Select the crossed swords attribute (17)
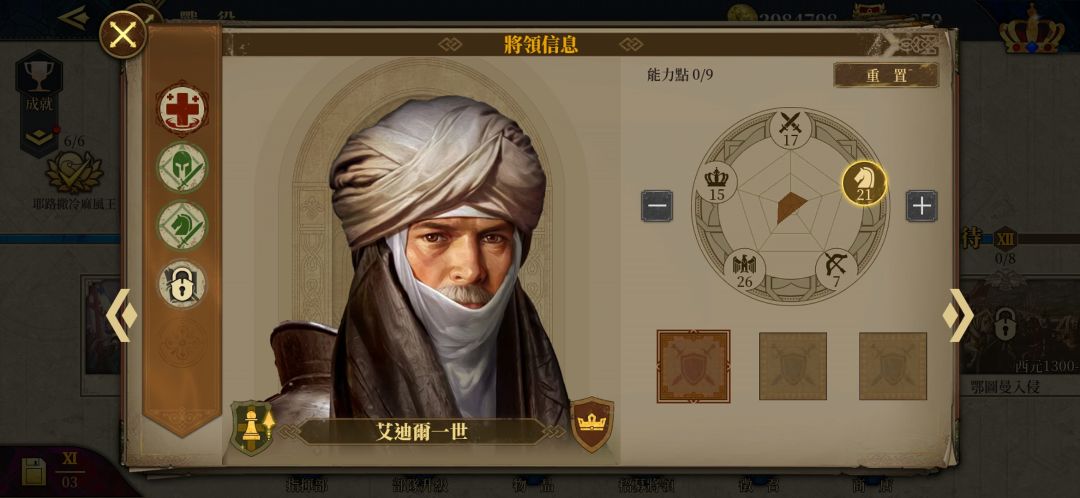 [790, 127]
